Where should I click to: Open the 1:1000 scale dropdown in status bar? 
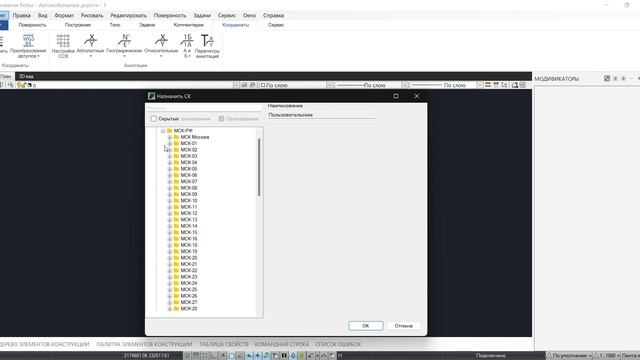[x=607, y=356]
